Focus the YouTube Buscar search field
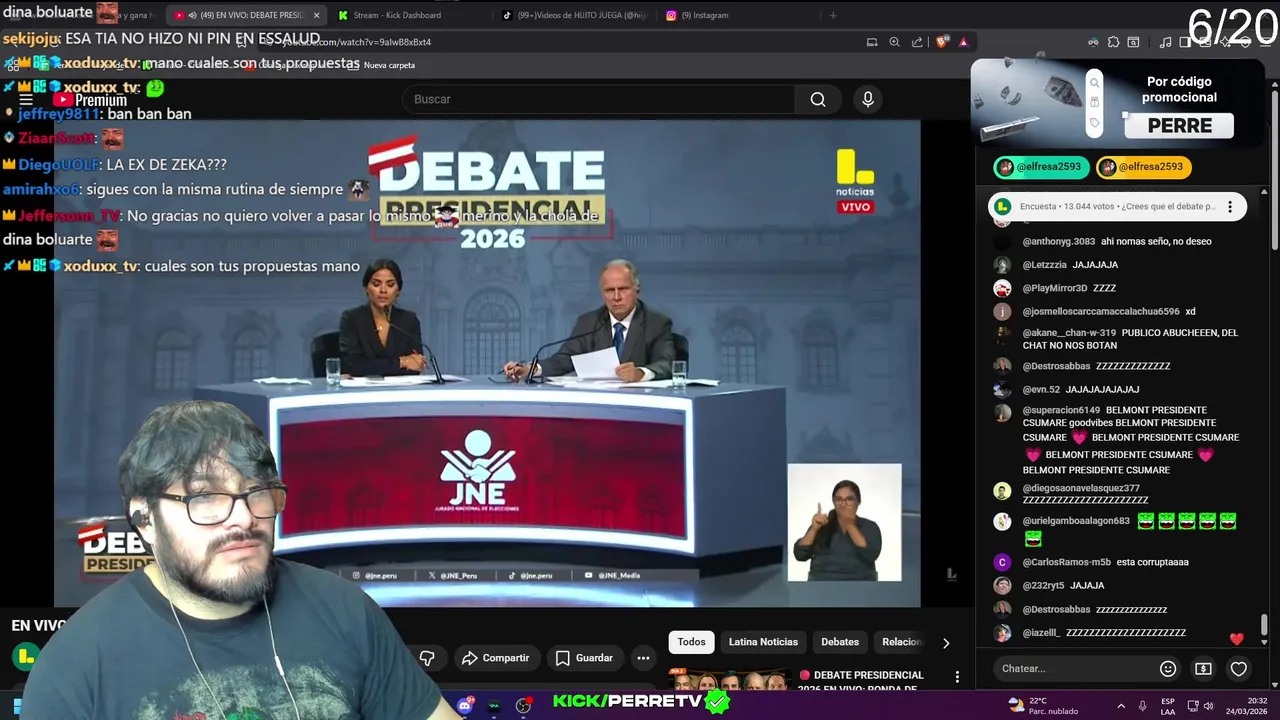1280x720 pixels. point(598,99)
